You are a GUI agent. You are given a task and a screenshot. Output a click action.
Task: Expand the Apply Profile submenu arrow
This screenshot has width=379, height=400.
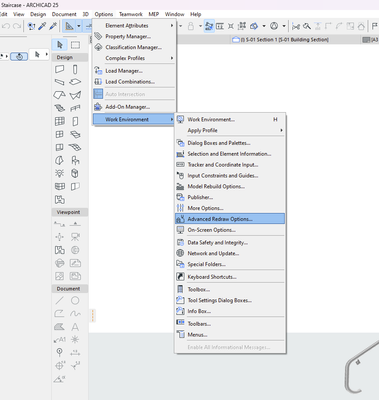pyautogui.click(x=282, y=130)
